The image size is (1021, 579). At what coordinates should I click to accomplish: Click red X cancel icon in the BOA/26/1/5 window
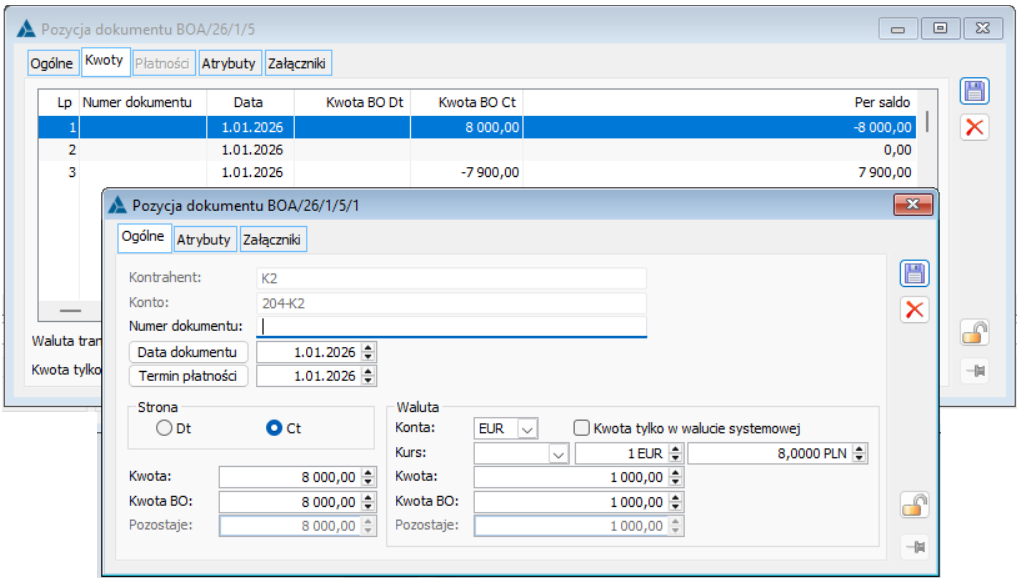[974, 127]
